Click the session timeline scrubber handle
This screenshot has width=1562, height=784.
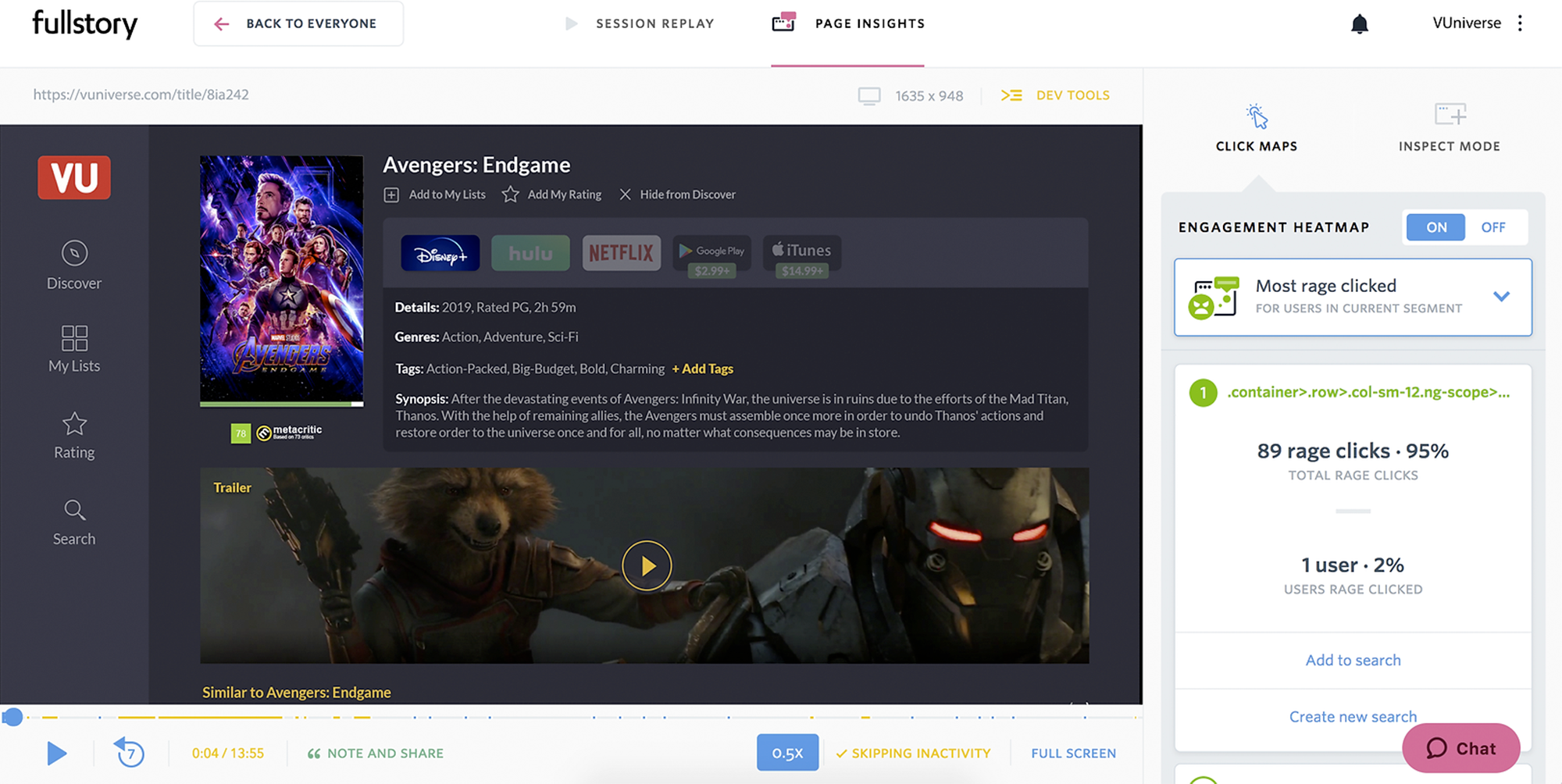[x=12, y=717]
